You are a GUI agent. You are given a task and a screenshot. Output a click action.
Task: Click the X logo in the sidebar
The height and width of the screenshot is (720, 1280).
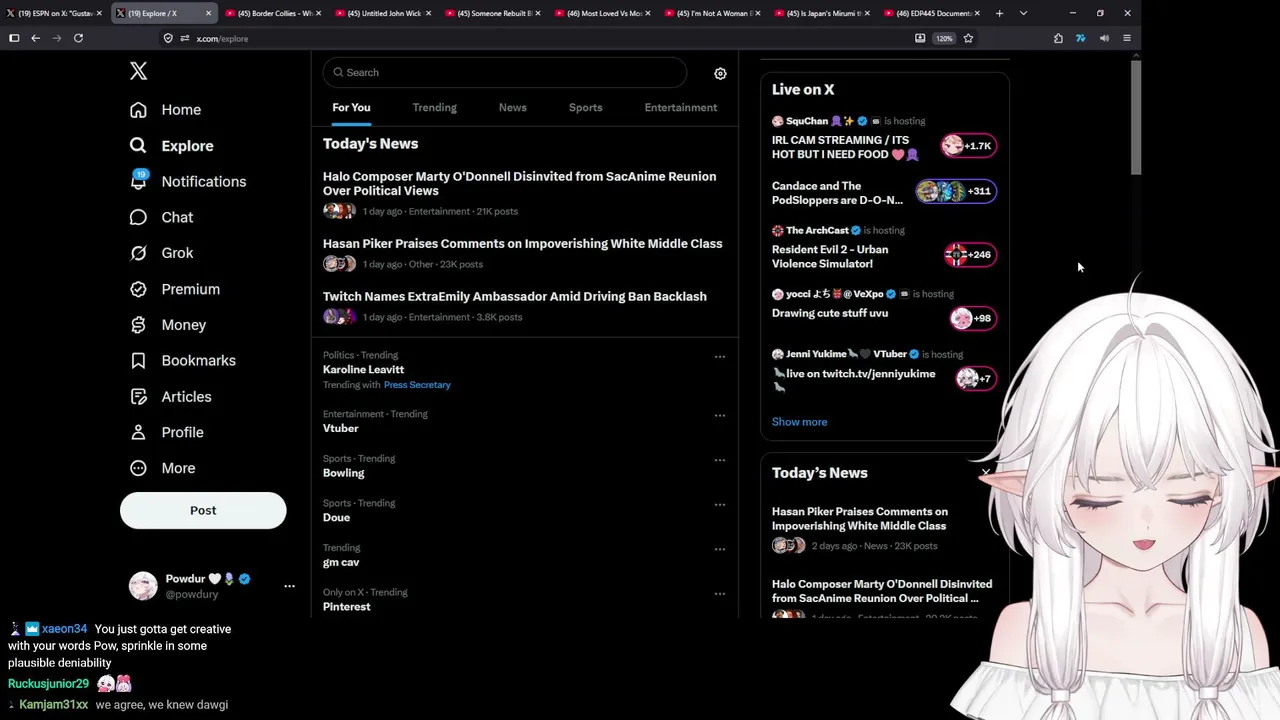(138, 70)
